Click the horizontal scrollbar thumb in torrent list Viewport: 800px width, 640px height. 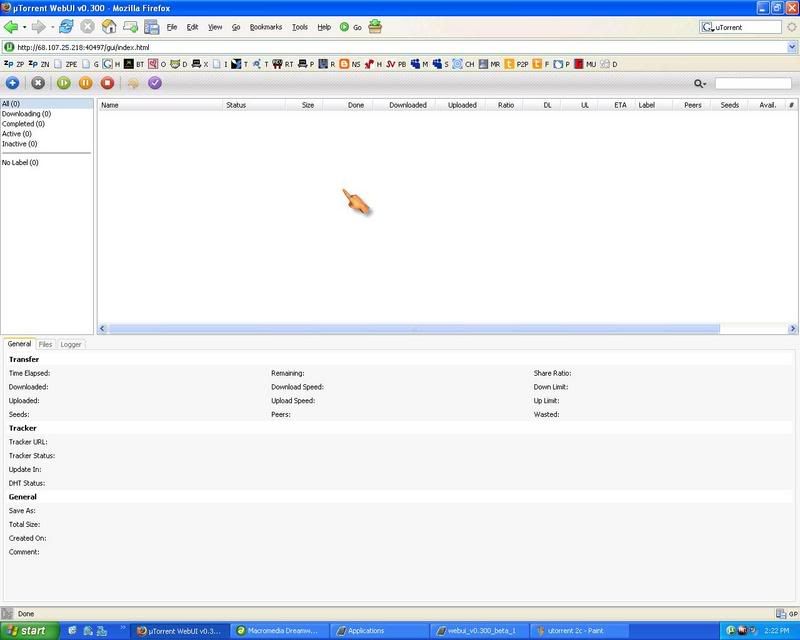(414, 329)
